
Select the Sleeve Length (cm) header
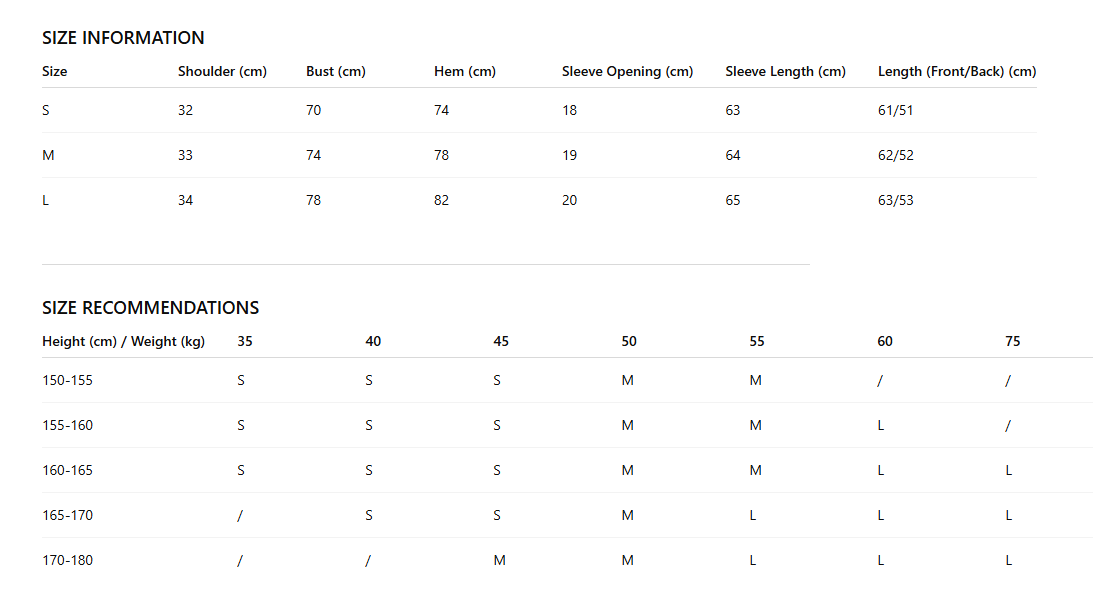coord(786,71)
